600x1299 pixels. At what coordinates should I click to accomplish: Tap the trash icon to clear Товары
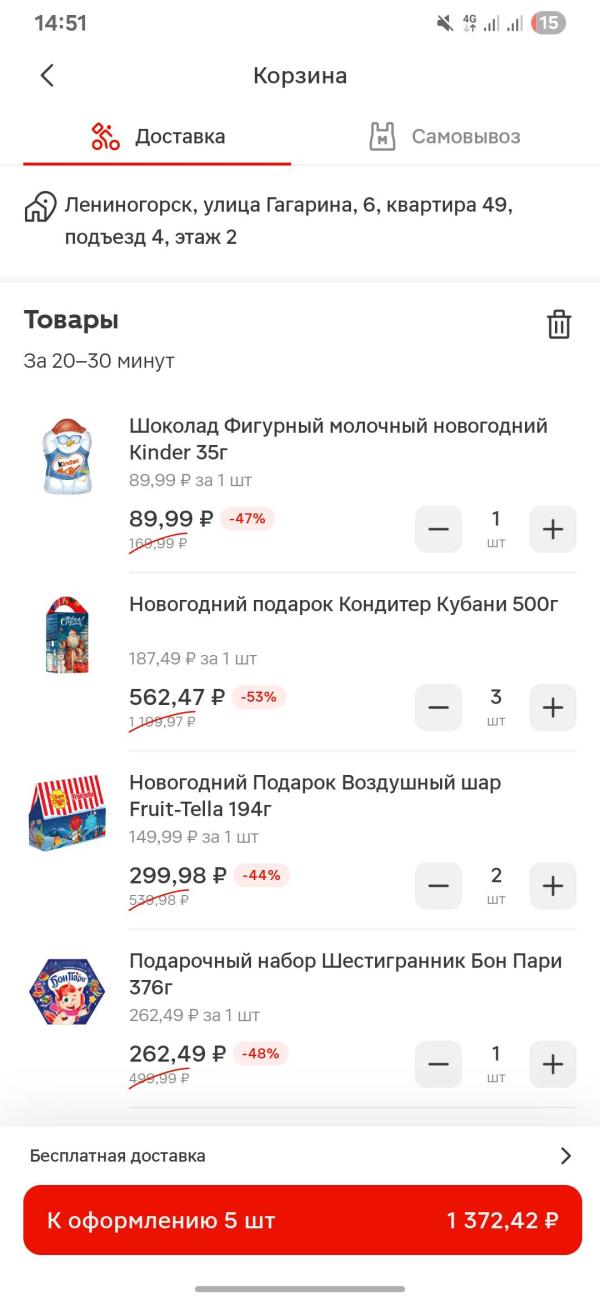tap(558, 324)
